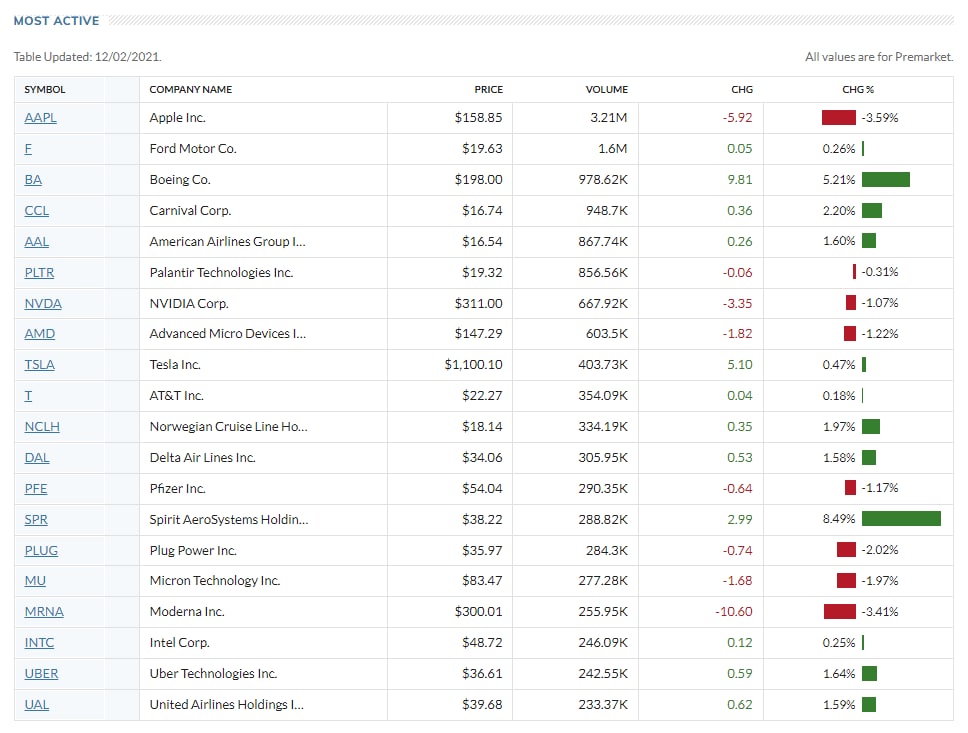This screenshot has width=968, height=733.
Task: Follow the CCL symbol link
Action: (x=36, y=211)
